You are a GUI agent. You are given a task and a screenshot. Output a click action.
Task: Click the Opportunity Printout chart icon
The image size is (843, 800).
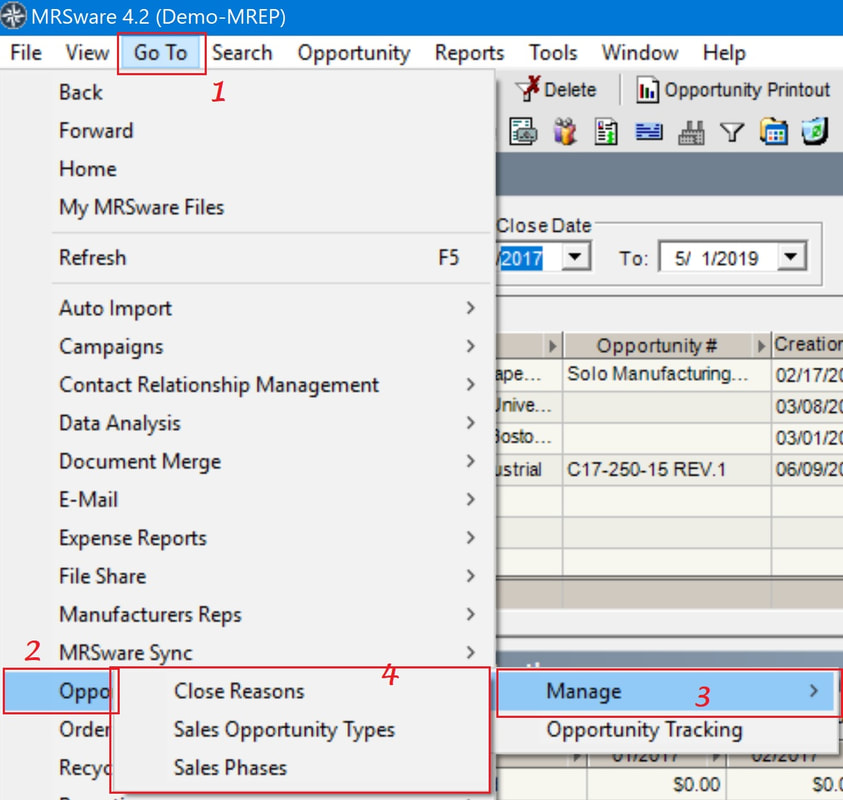(x=647, y=89)
